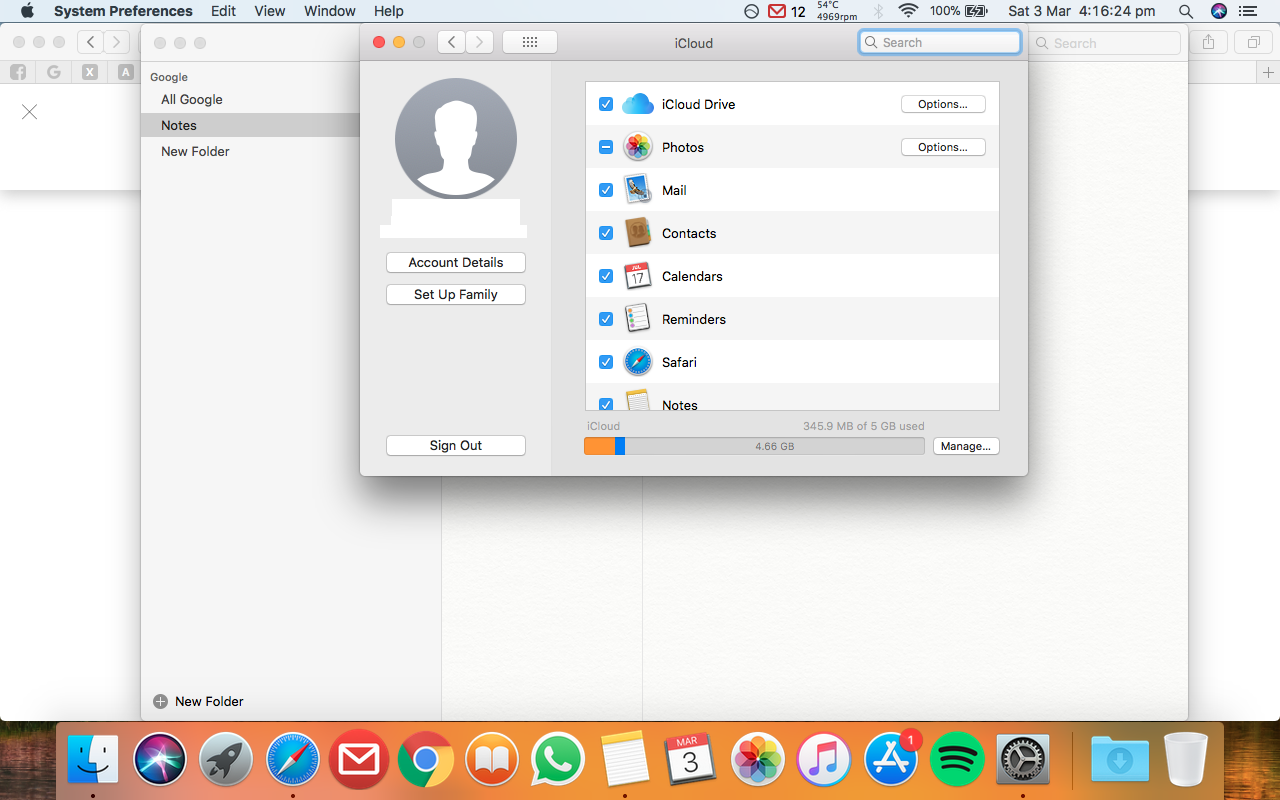Add New Folder at bottom of Notes sidebar
Screen dimensions: 1280x800
click(x=198, y=702)
